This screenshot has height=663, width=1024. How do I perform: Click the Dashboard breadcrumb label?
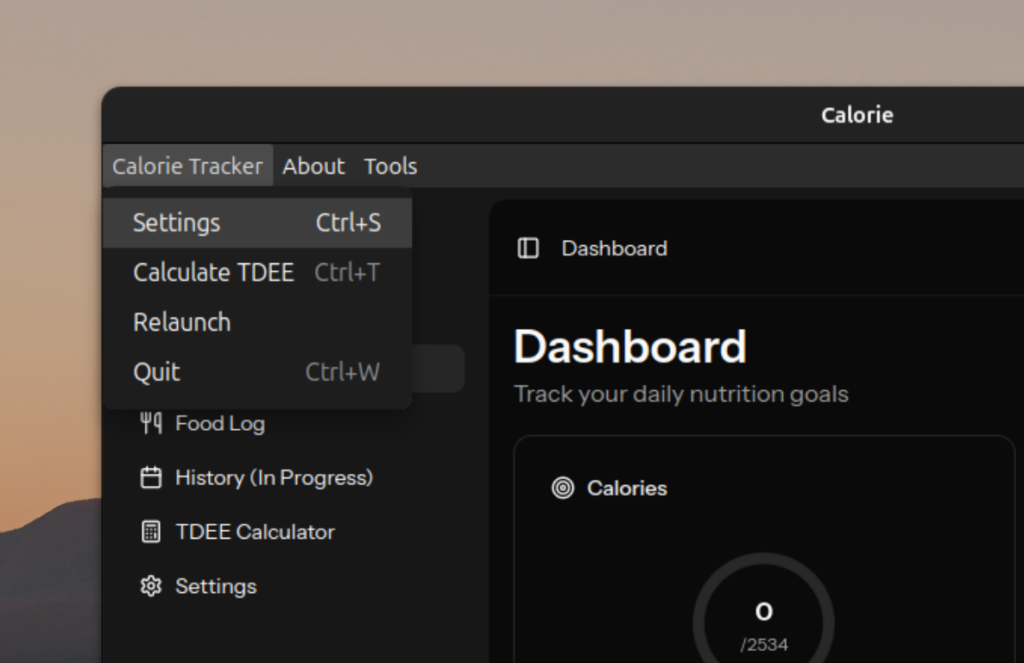tap(614, 248)
